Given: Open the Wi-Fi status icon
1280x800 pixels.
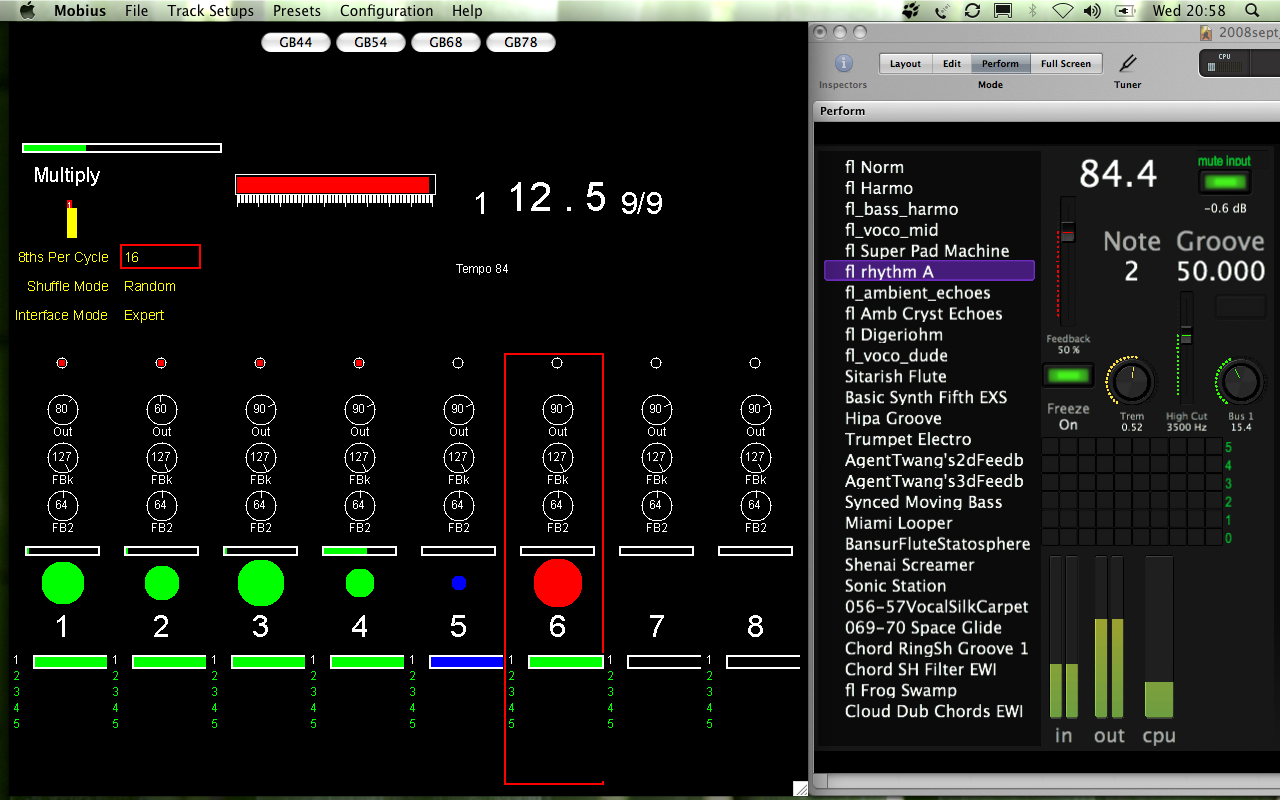Looking at the screenshot, I should [x=1062, y=11].
